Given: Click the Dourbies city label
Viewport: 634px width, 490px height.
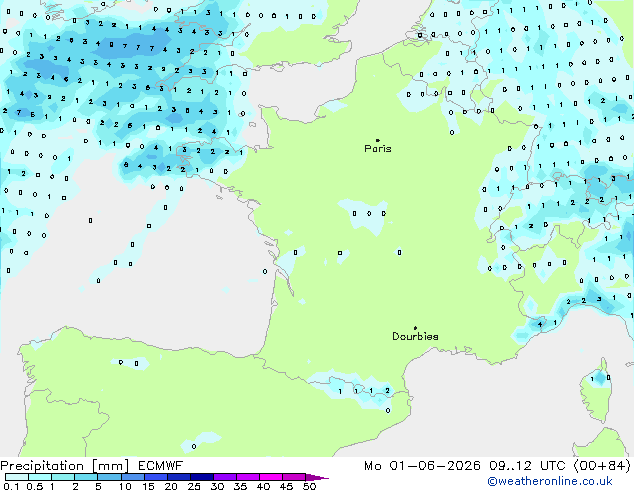Looking at the screenshot, I should point(415,336).
